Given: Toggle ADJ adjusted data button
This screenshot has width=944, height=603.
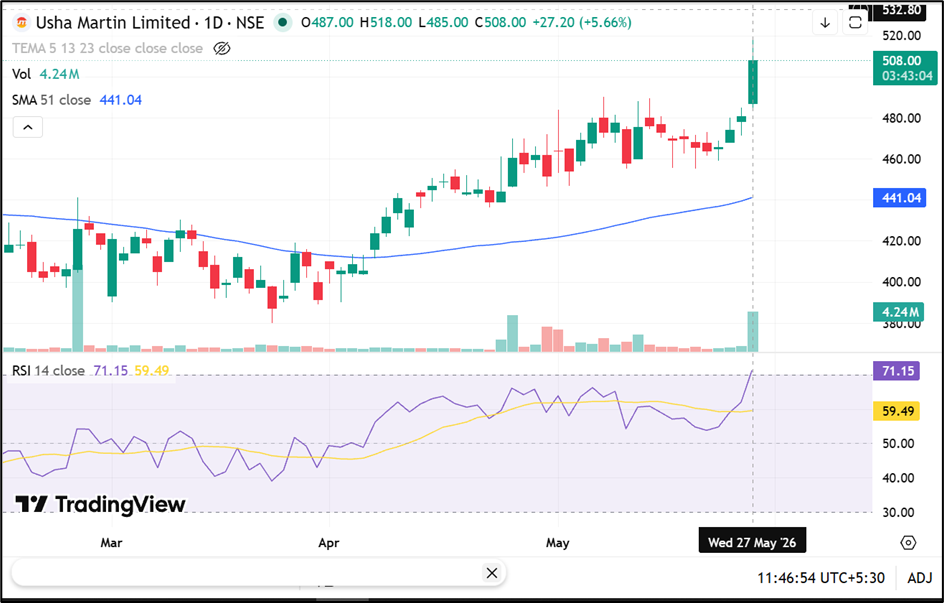Looking at the screenshot, I should 920,578.
